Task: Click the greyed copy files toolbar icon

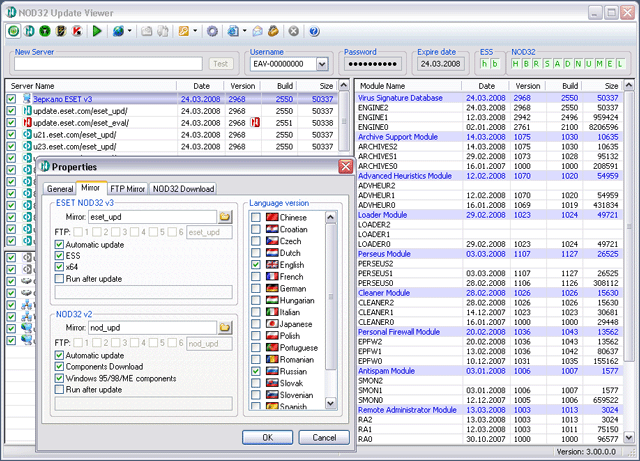Action: [162, 31]
